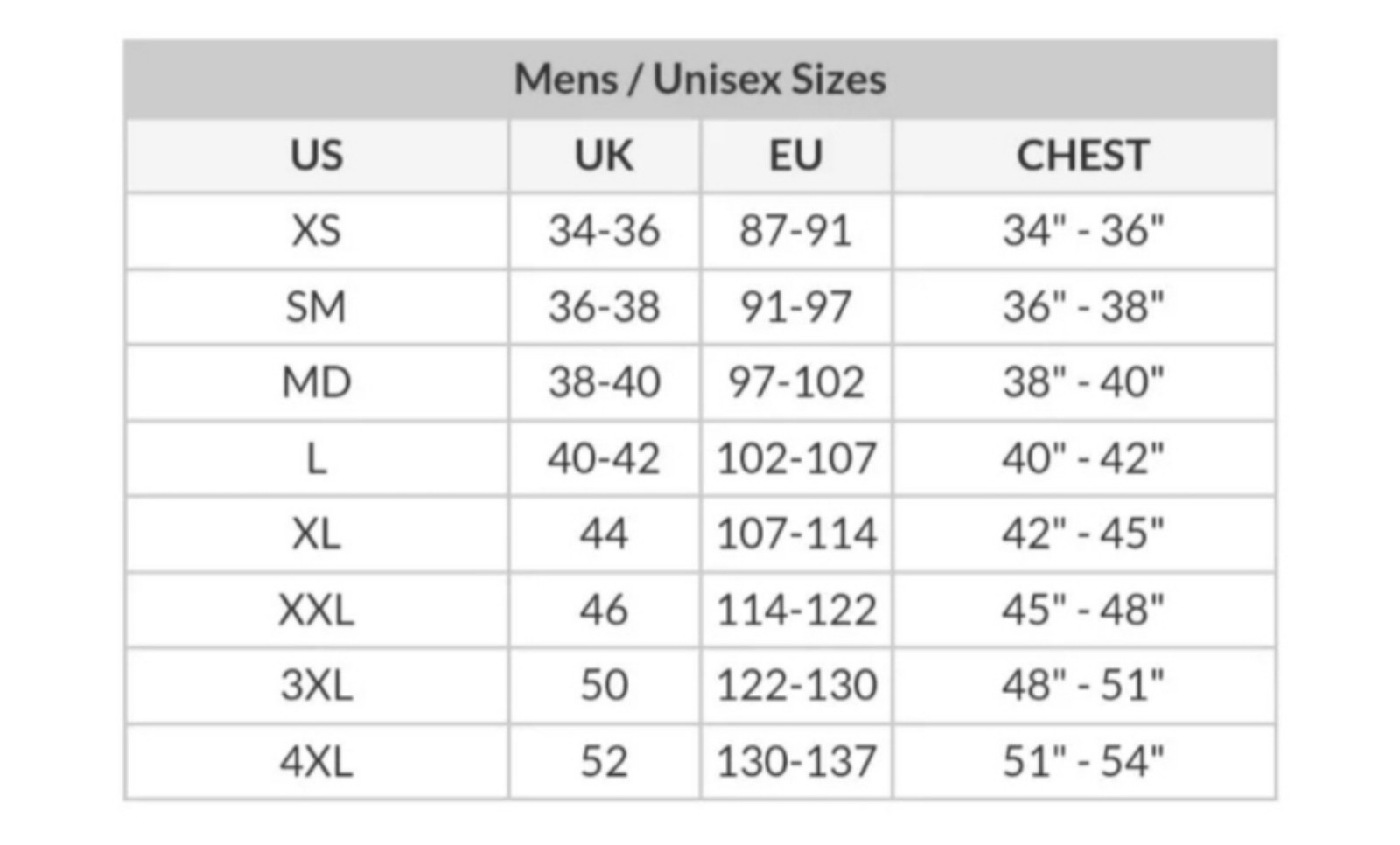
Task: Click the XS size cell
Action: coord(317,231)
